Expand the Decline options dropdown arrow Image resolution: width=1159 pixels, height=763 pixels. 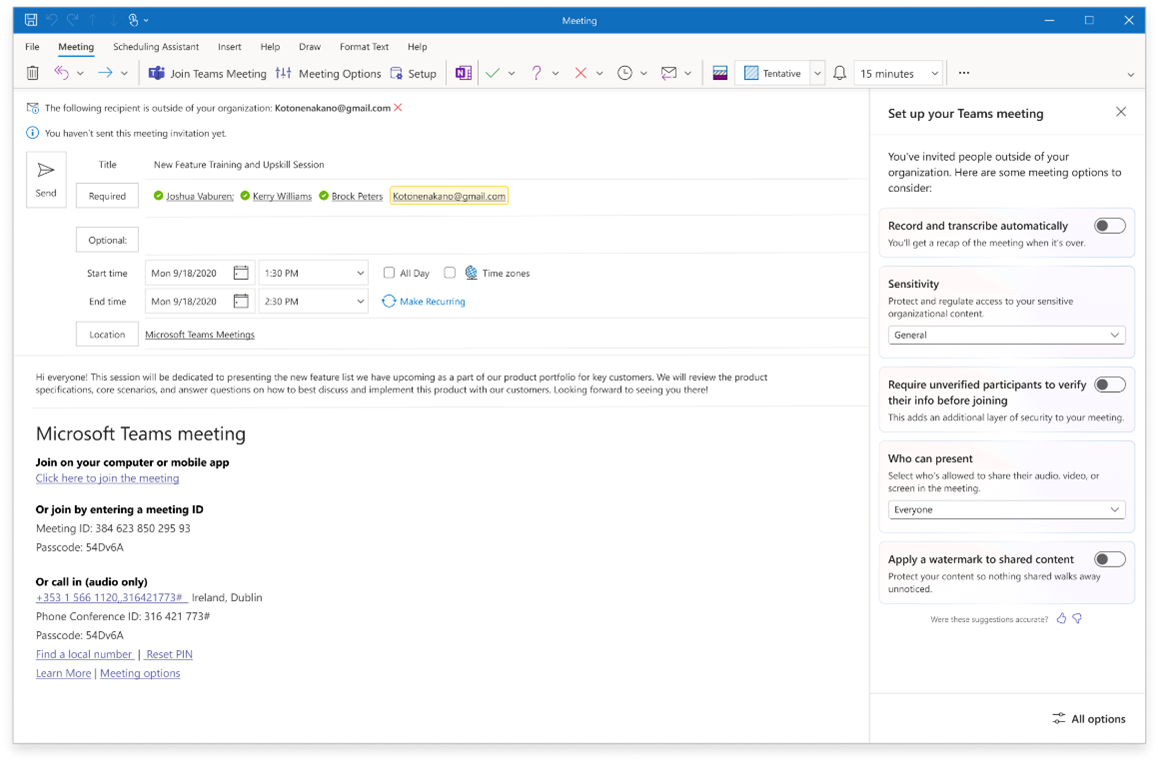tap(599, 73)
